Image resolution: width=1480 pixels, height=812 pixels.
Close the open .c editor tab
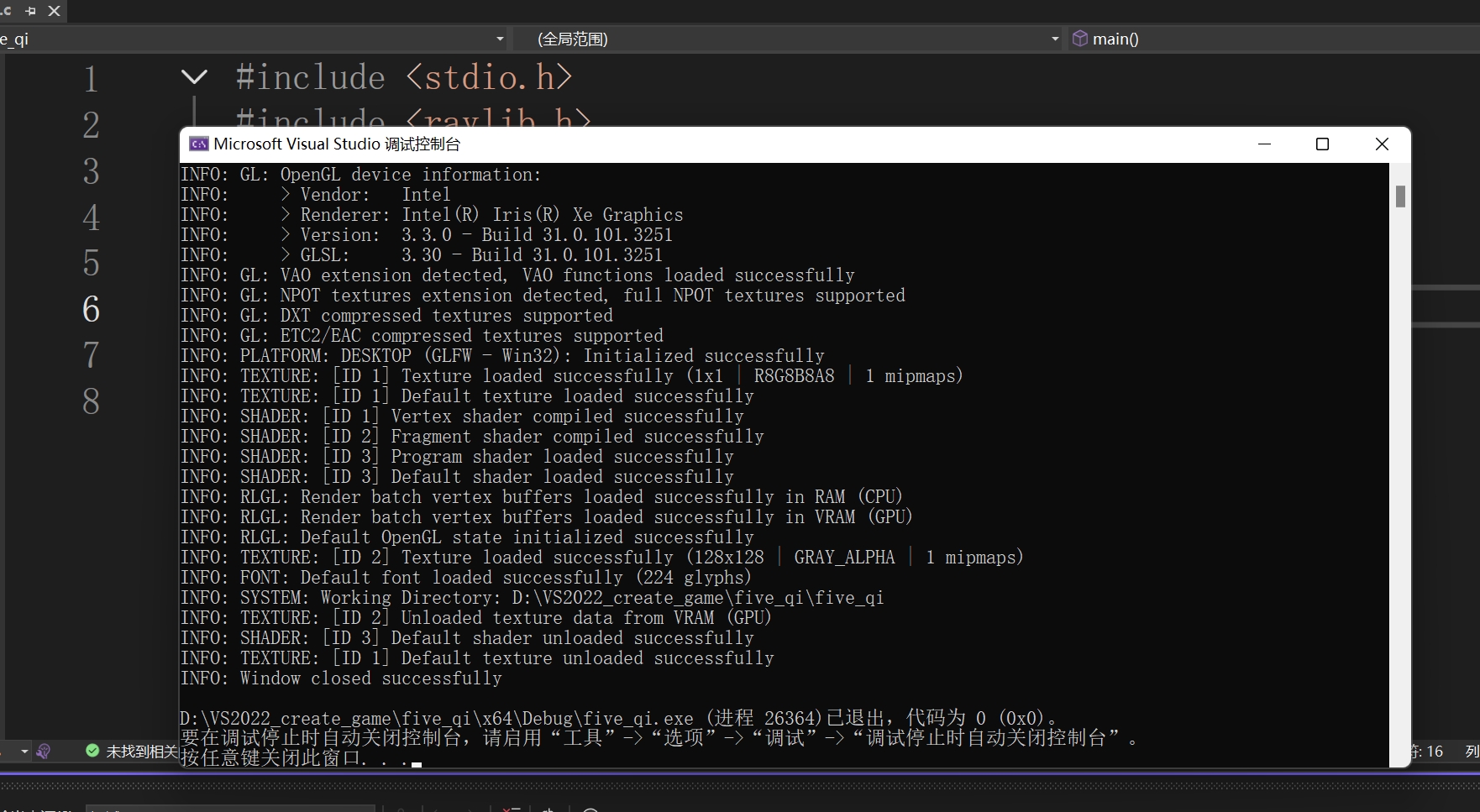(x=55, y=11)
